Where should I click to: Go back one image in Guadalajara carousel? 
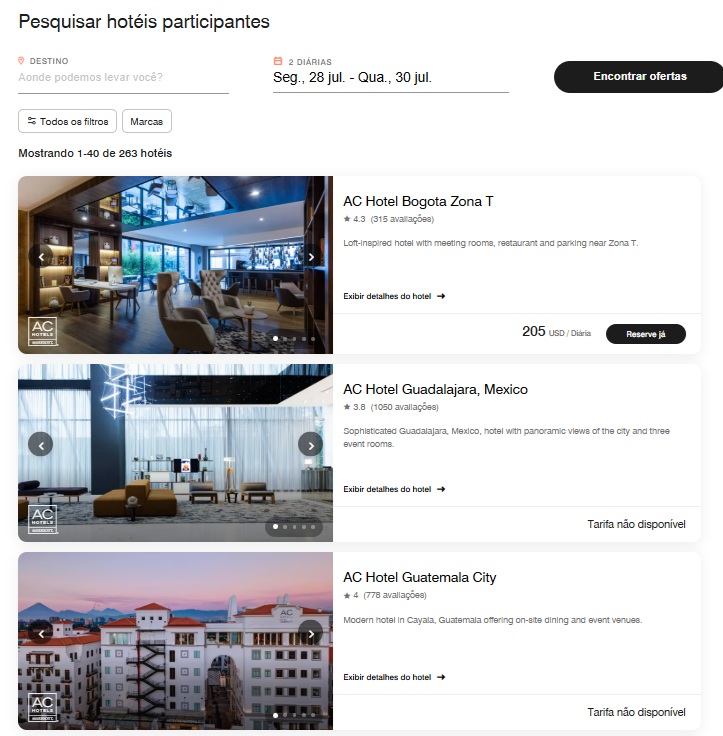pos(41,445)
